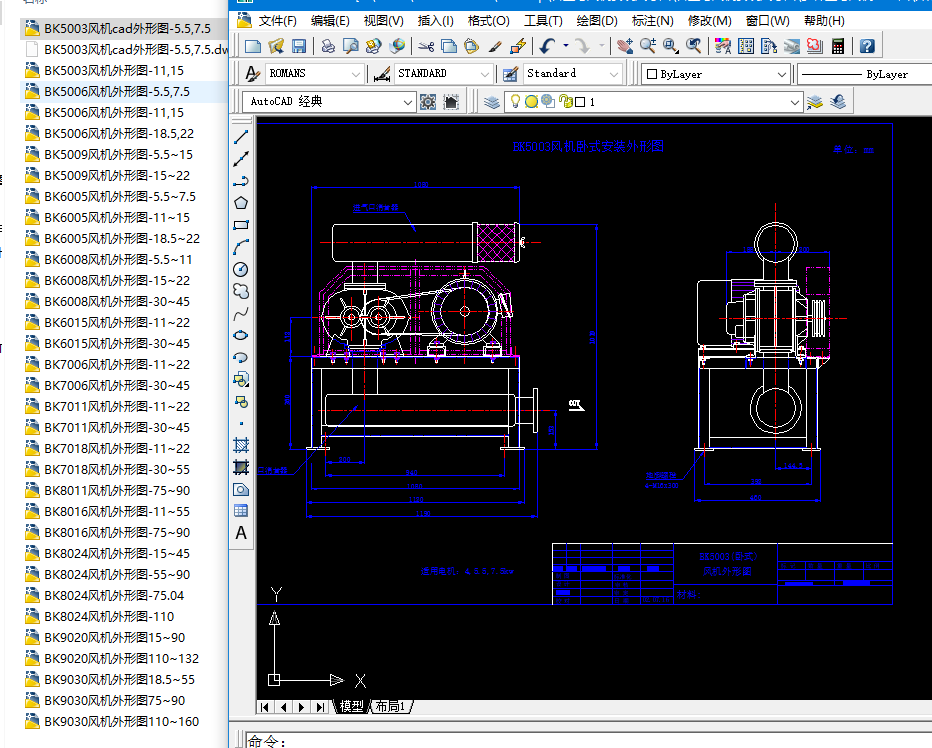Open the ByLayer color dropdown
The image size is (932, 748).
coord(782,74)
